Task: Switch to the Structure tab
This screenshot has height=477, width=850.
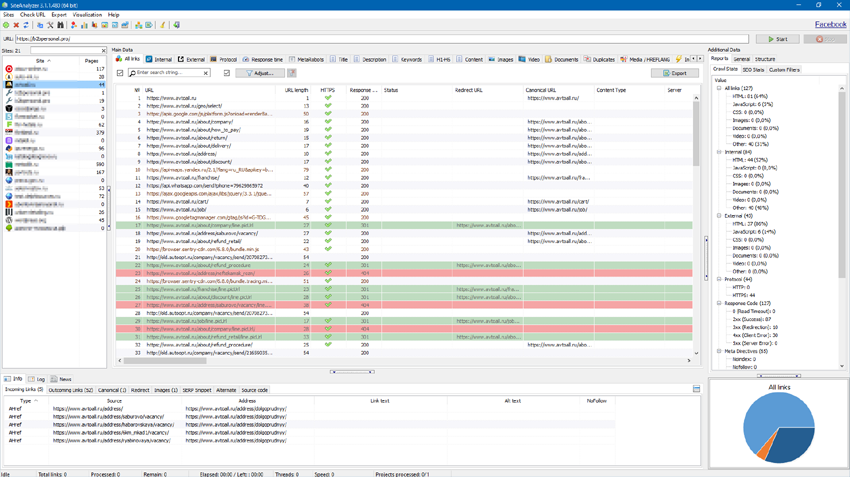Action: click(765, 59)
